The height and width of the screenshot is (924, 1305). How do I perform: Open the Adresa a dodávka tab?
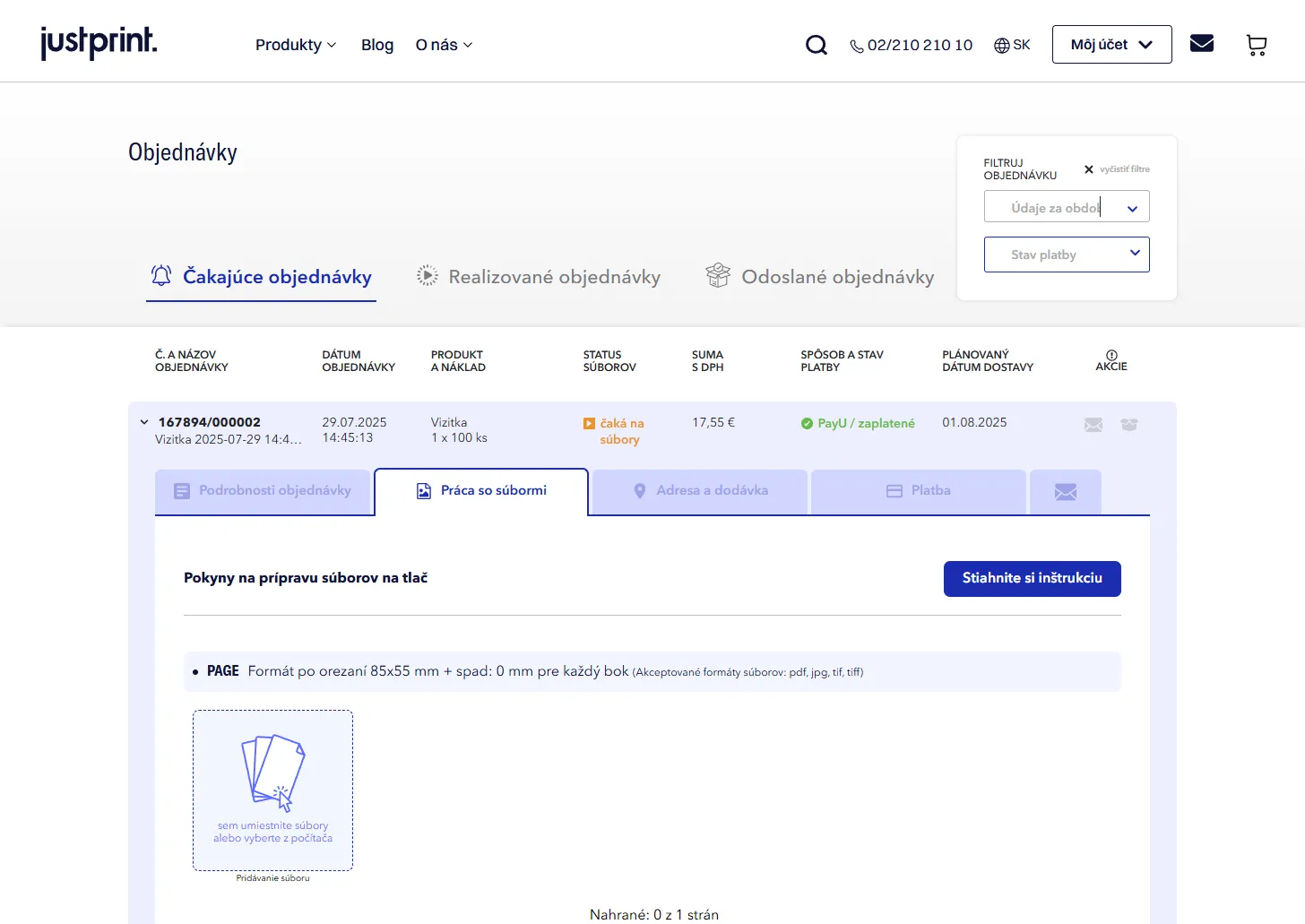pyautogui.click(x=700, y=491)
